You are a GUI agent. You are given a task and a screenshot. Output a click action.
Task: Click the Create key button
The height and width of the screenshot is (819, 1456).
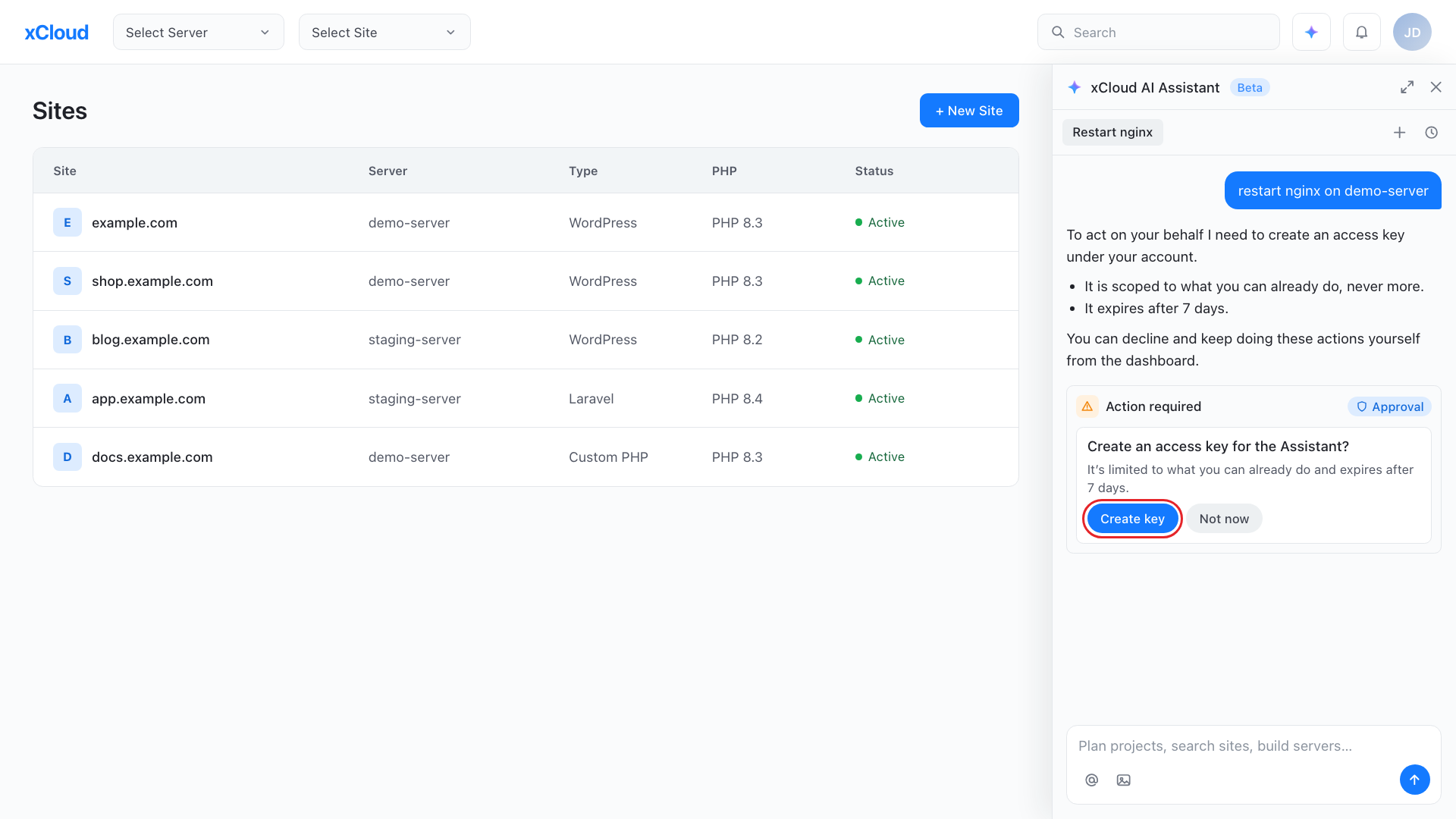[x=1132, y=519]
